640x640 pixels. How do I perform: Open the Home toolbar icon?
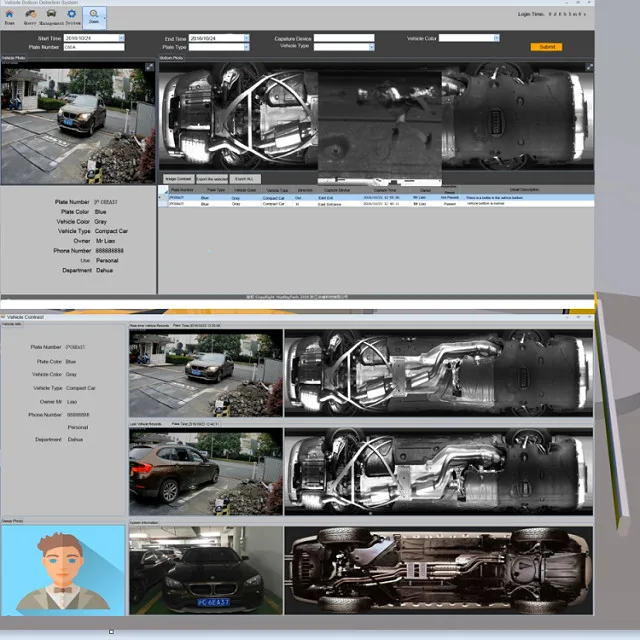[9, 17]
